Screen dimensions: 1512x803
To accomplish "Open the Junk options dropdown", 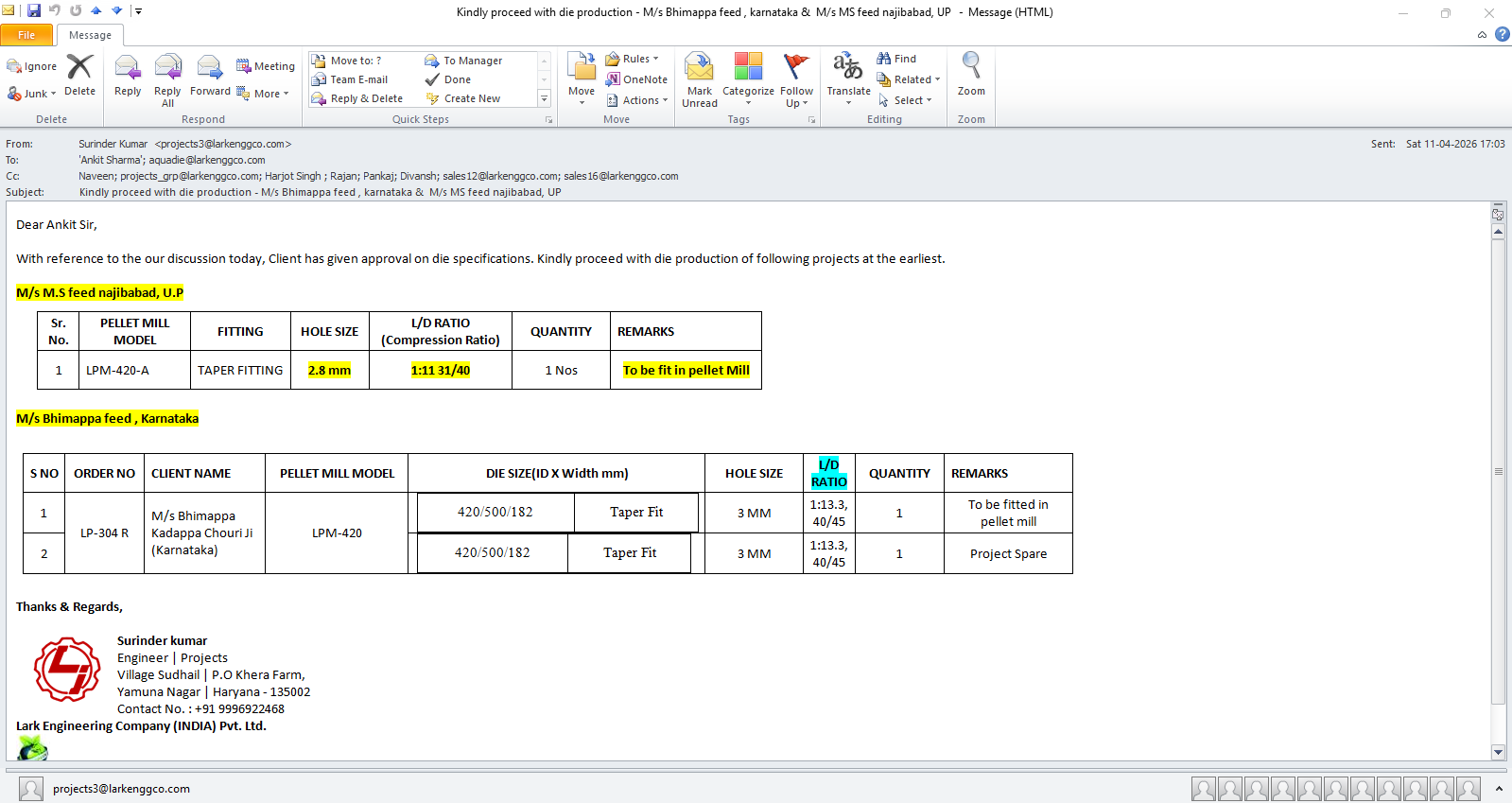I will [32, 94].
